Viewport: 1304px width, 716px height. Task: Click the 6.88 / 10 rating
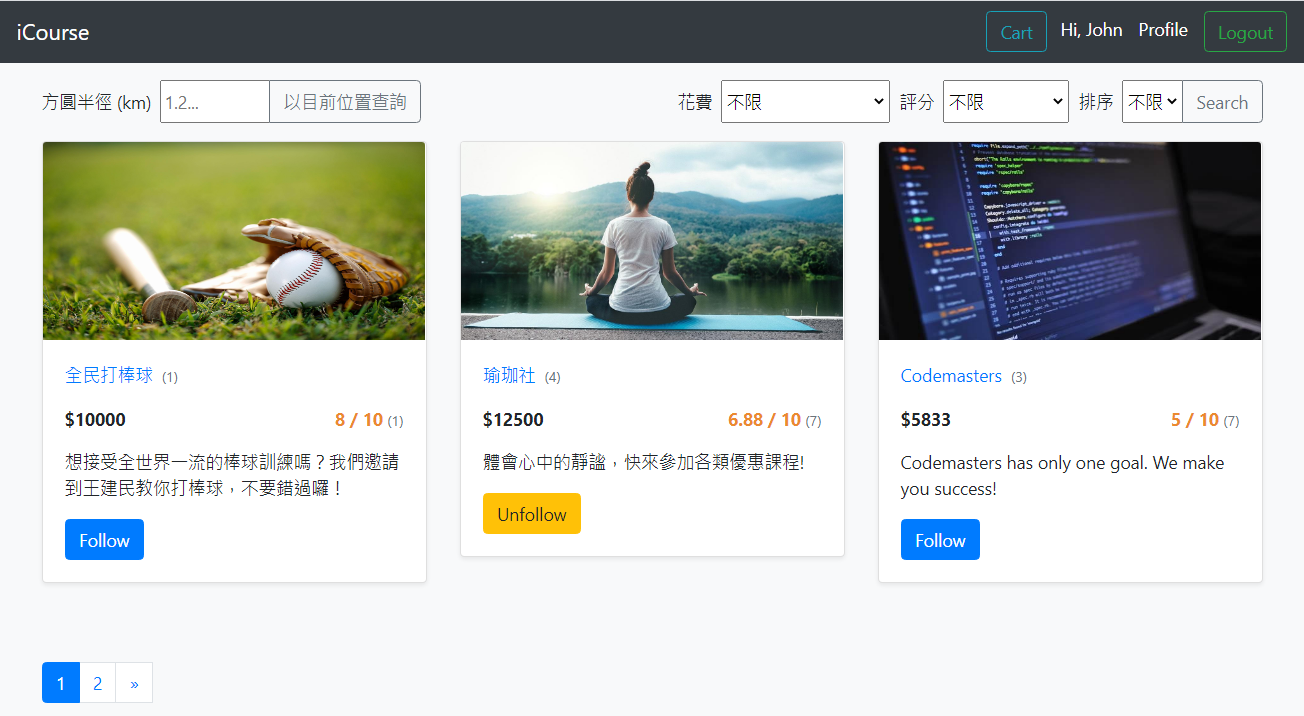click(x=764, y=420)
